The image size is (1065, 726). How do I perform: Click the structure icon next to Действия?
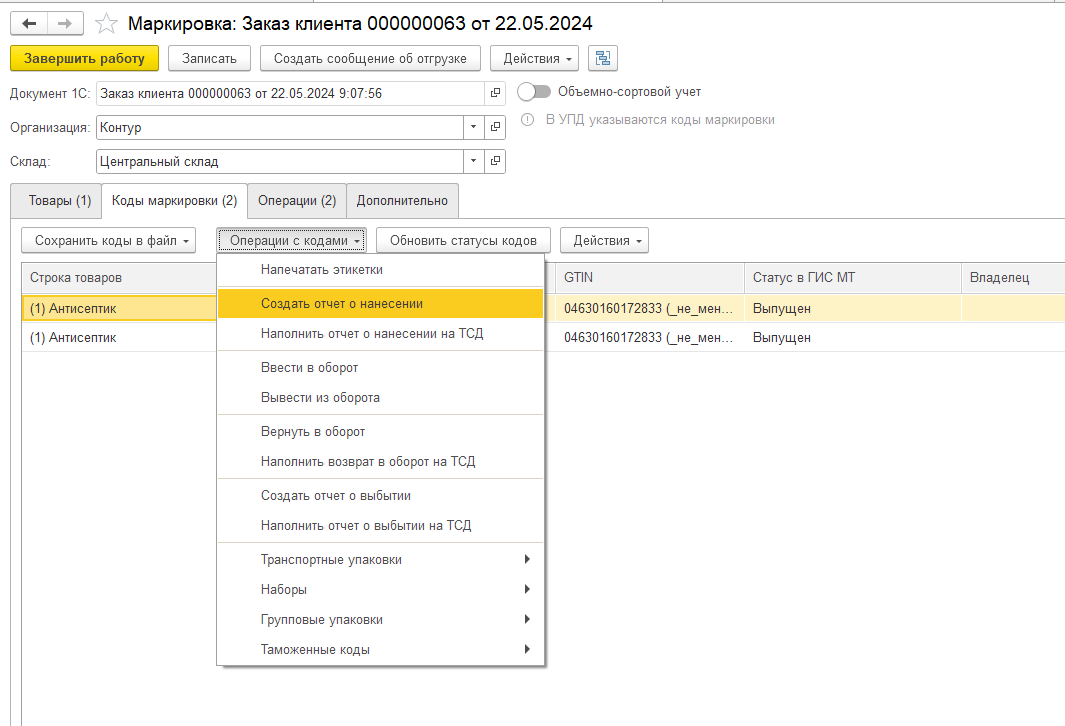(x=603, y=58)
